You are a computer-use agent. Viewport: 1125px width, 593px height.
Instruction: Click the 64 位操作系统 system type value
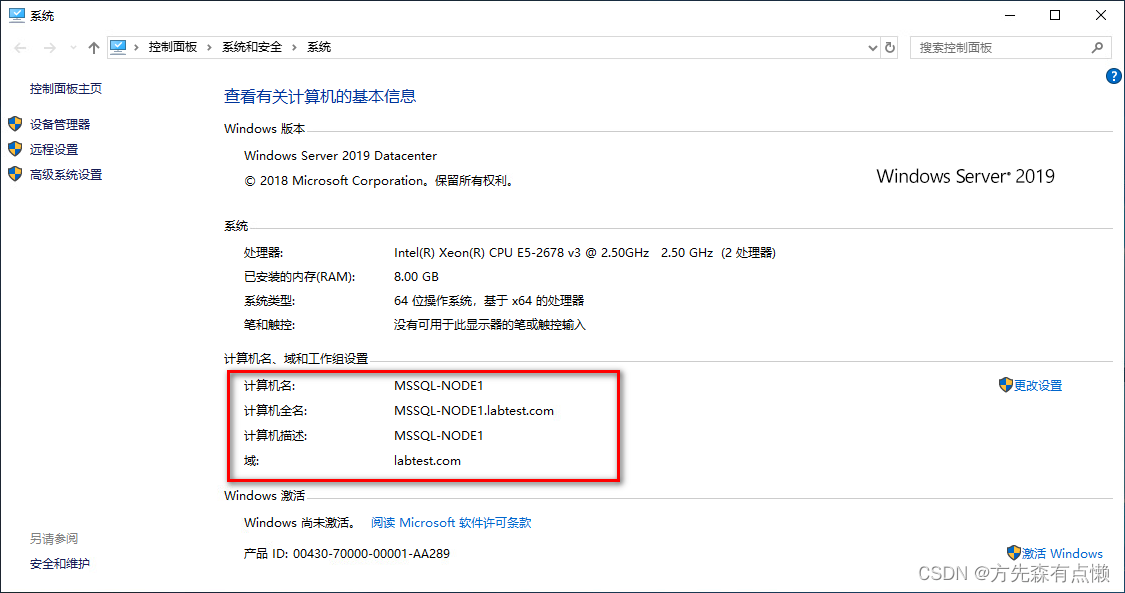(x=489, y=300)
